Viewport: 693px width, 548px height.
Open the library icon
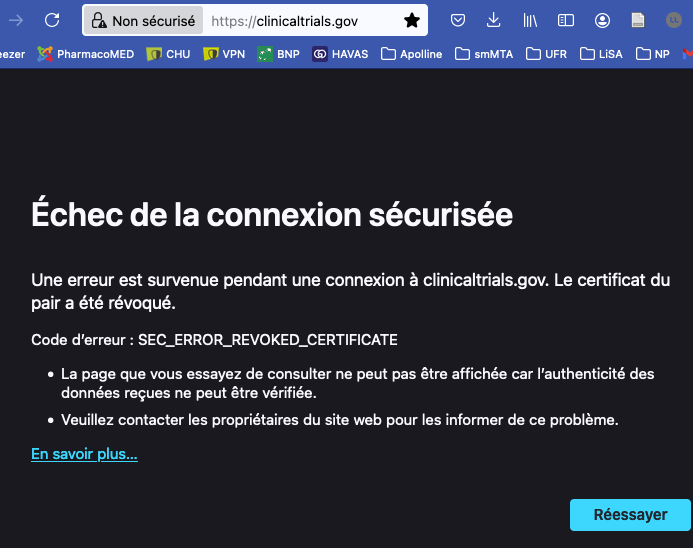pyautogui.click(x=530, y=20)
